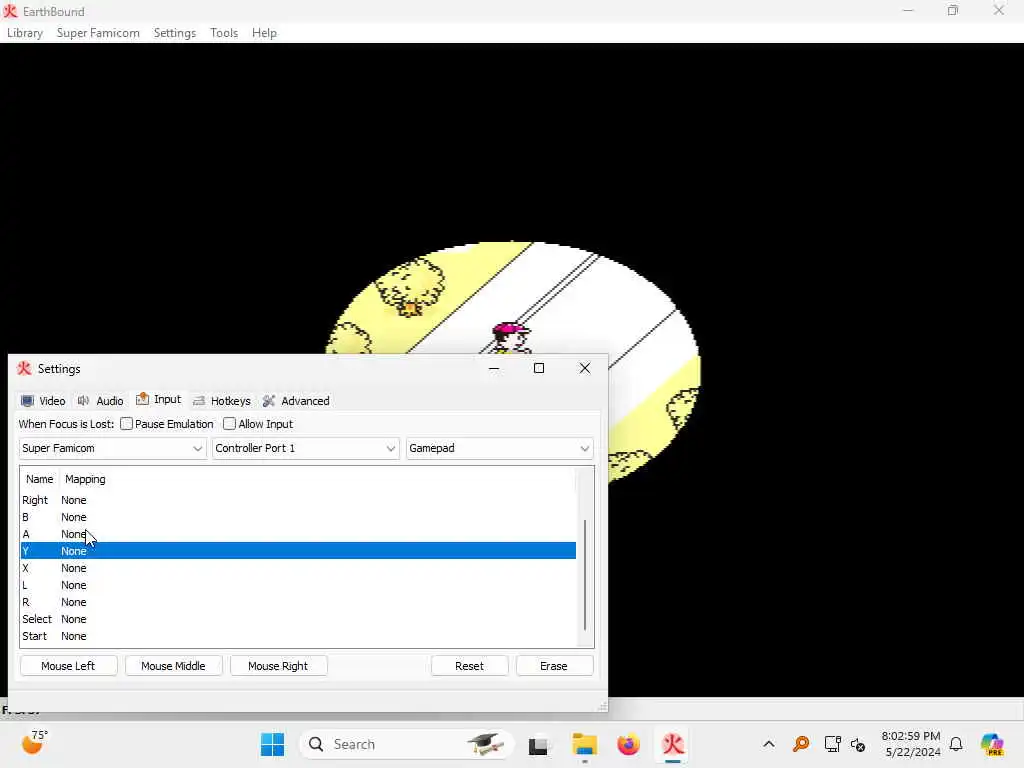Open the Advanced tab
Screen dimensions: 1024x768
click(x=296, y=400)
